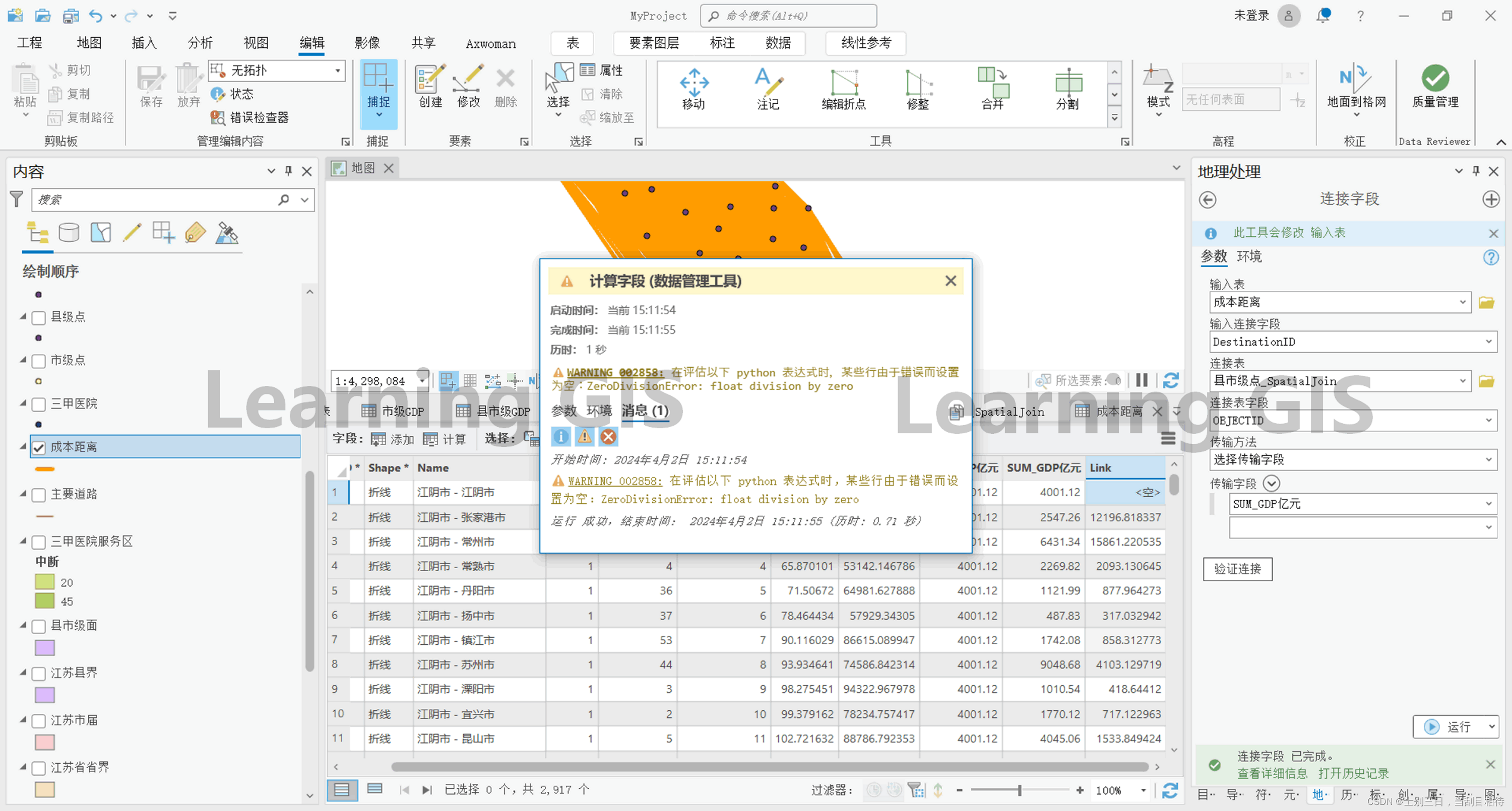Open the 输入连接字段 dropdown
Screen dimensions: 1512x811
point(1488,342)
